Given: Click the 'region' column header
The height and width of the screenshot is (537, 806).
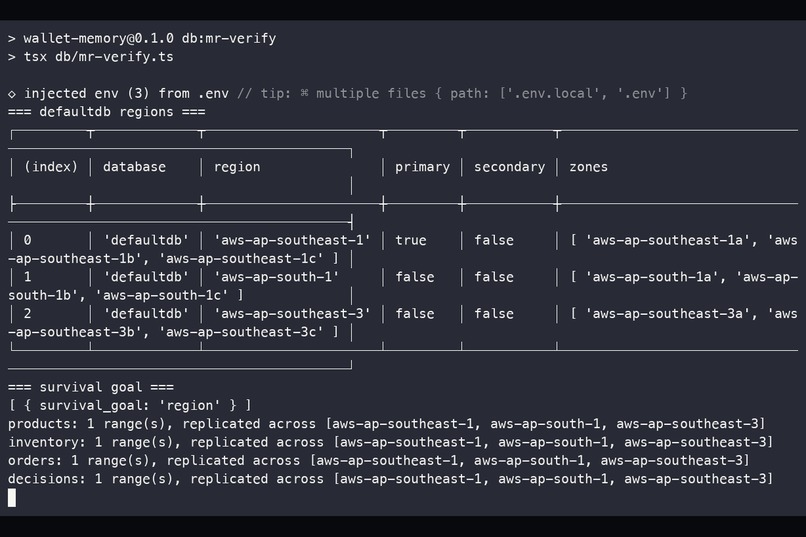Looking at the screenshot, I should pyautogui.click(x=237, y=168).
